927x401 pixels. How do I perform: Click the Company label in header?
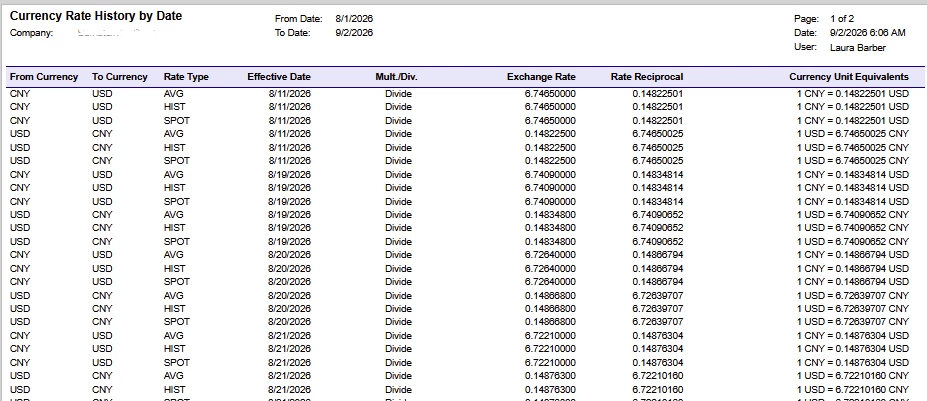click(31, 33)
